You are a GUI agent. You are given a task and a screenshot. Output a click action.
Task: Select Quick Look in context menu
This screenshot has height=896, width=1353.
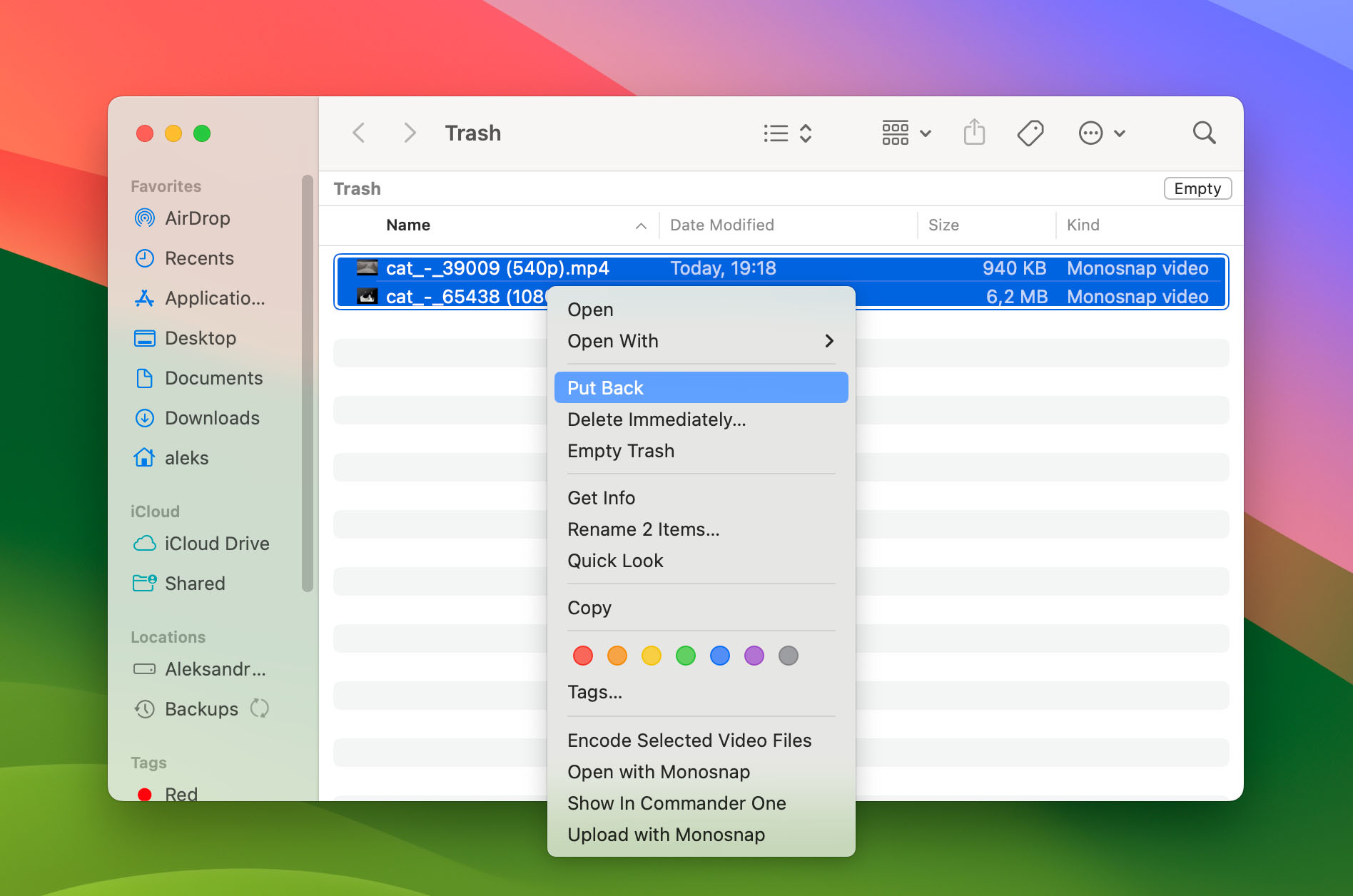tap(615, 561)
